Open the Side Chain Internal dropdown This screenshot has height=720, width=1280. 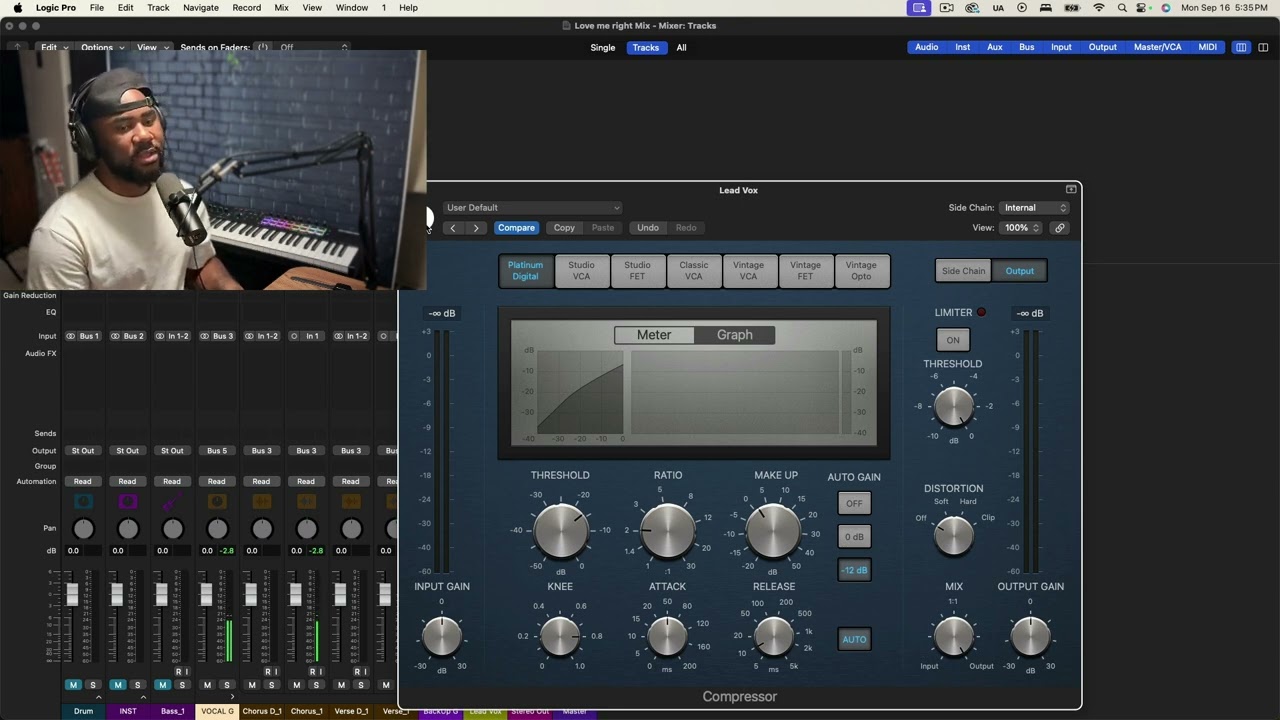pos(1034,208)
